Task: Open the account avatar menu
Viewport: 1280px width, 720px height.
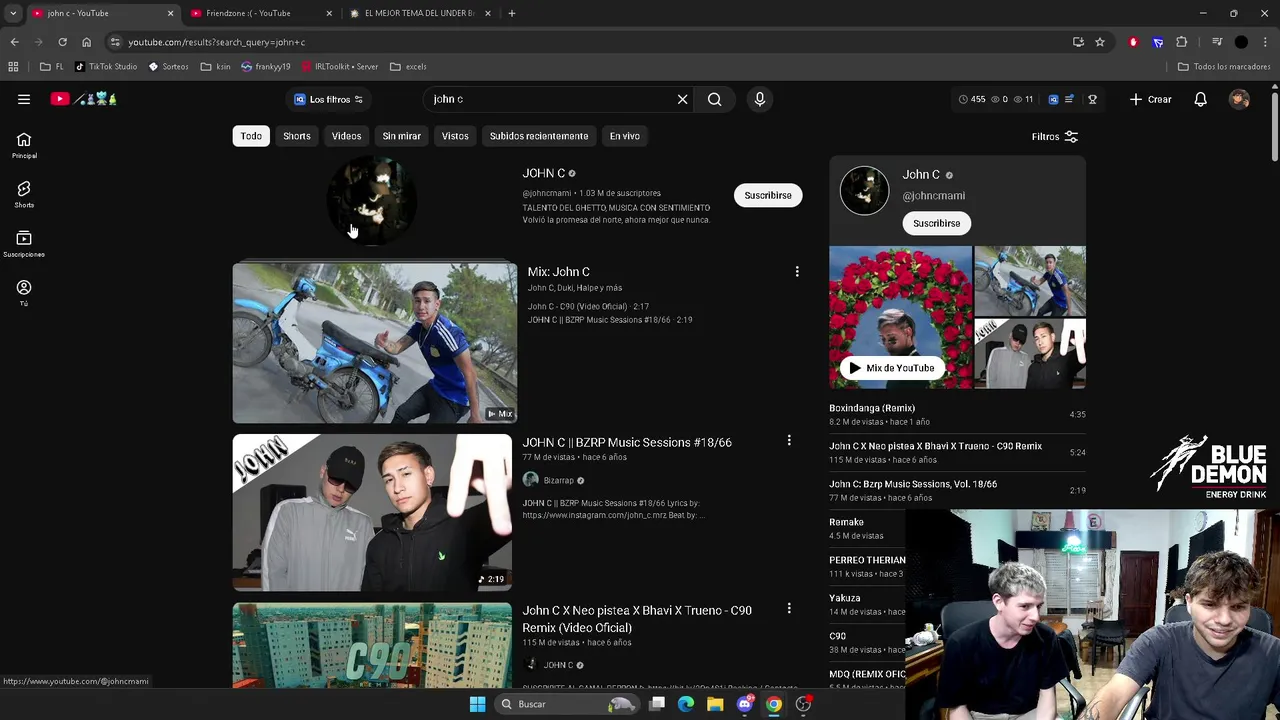Action: [1239, 99]
